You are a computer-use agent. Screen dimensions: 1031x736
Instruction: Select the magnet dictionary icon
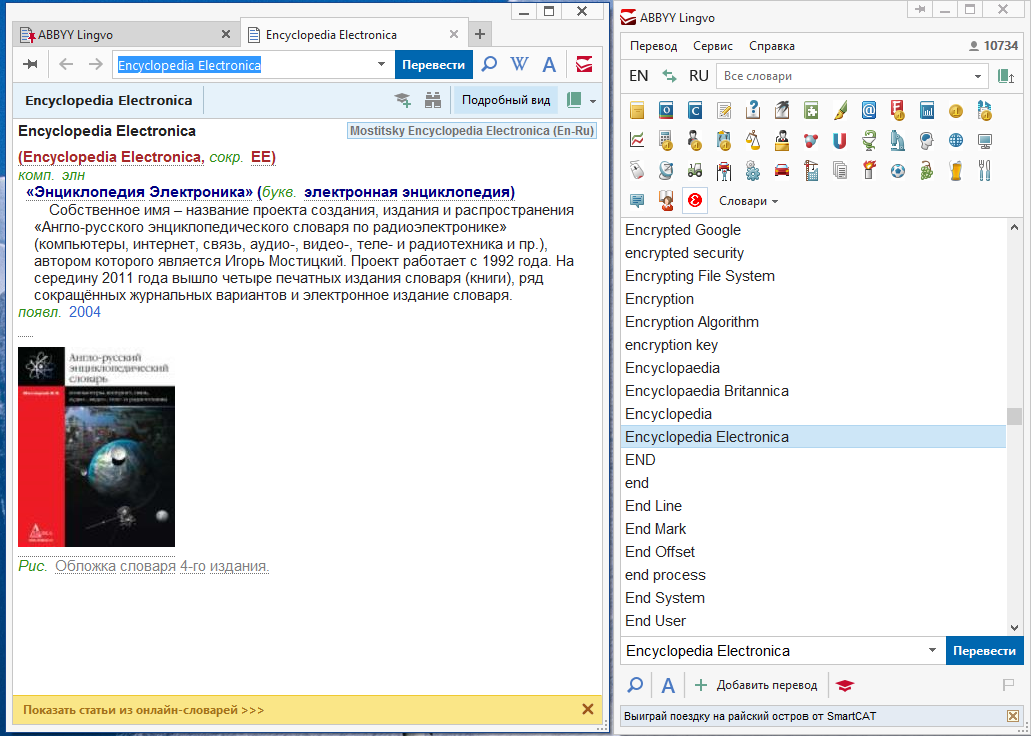(x=840, y=141)
